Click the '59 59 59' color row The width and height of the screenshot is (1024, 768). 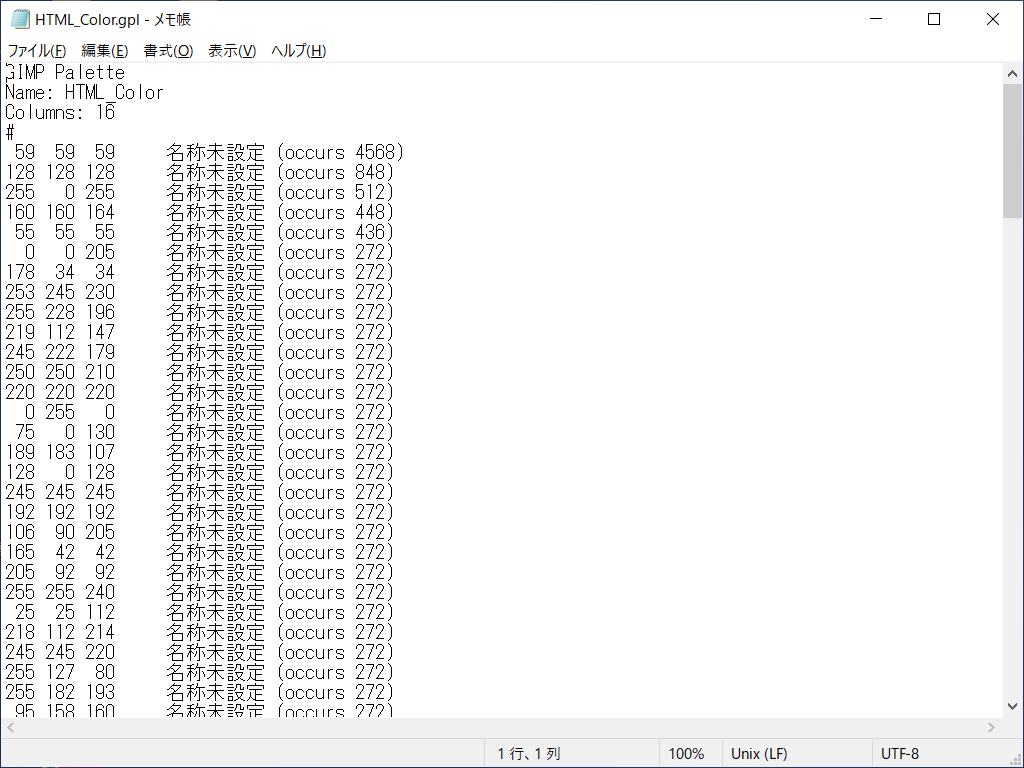click(204, 153)
